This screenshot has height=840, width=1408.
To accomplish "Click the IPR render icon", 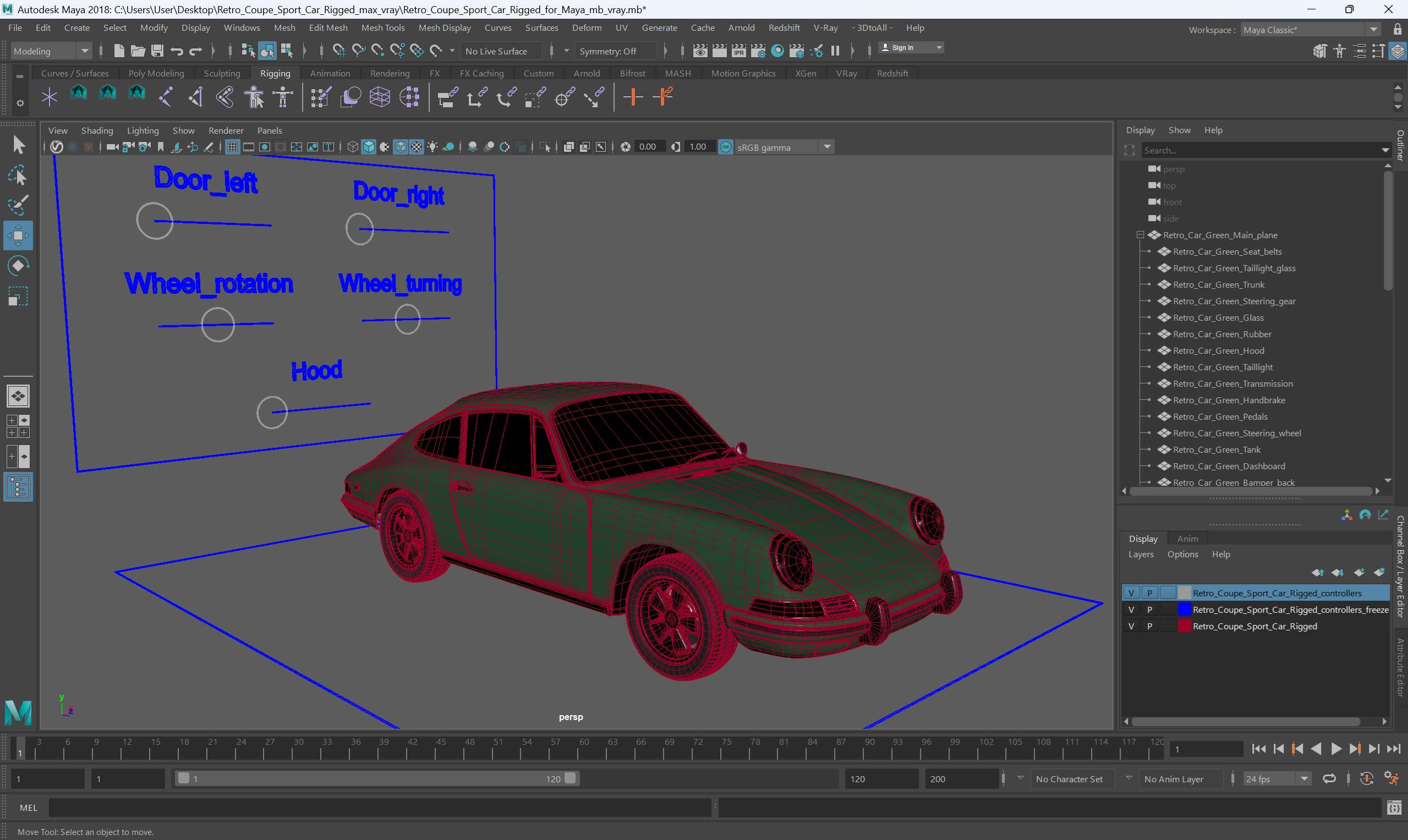I will (738, 51).
